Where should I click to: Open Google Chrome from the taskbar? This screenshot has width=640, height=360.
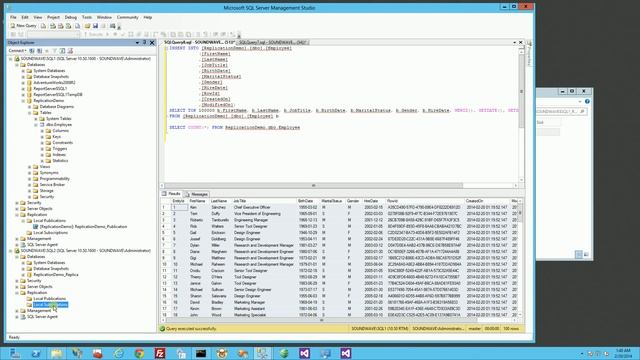point(139,353)
